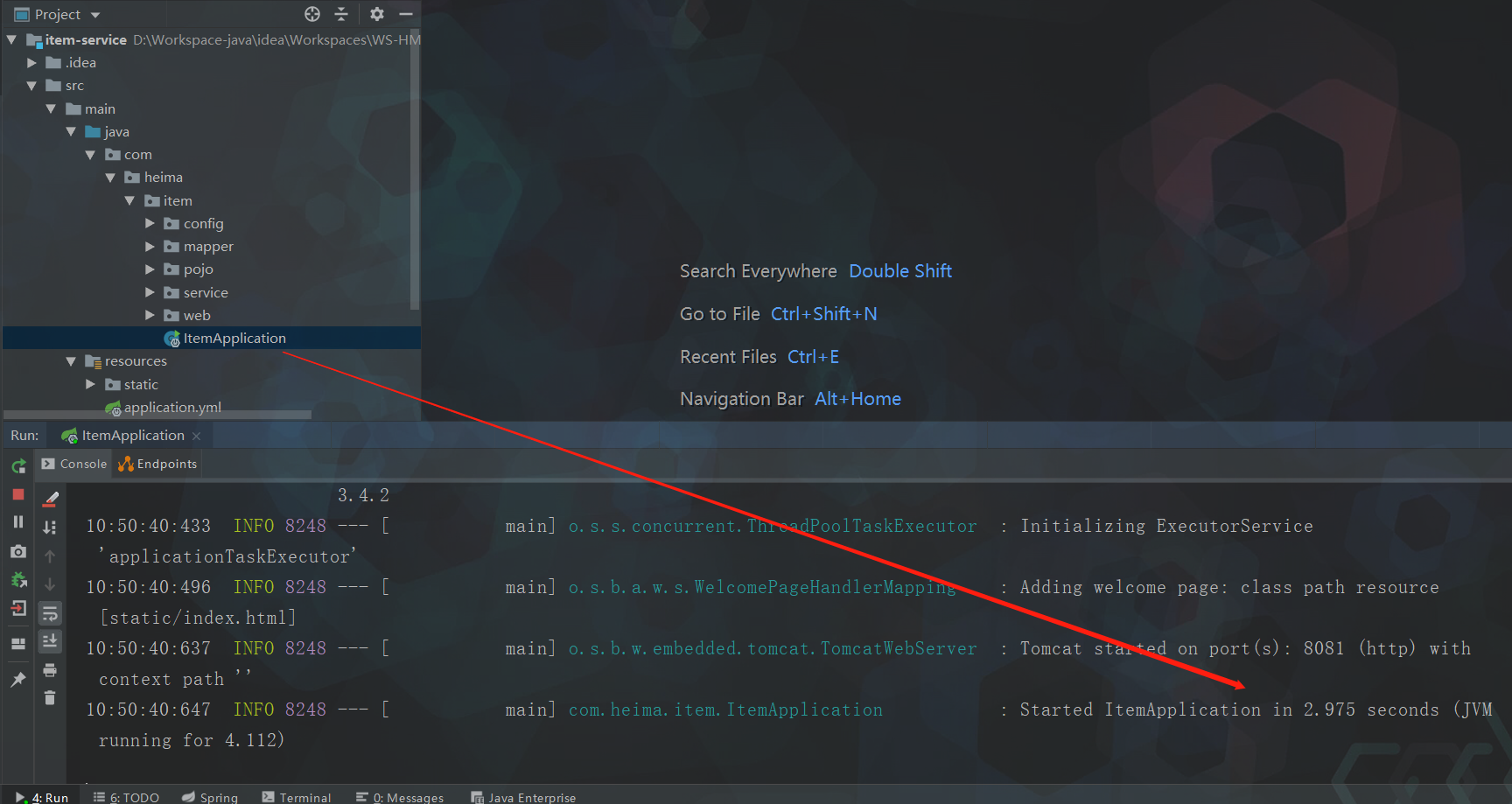Expand the mapper package
Viewport: 1512px width, 804px height.
coord(150,246)
